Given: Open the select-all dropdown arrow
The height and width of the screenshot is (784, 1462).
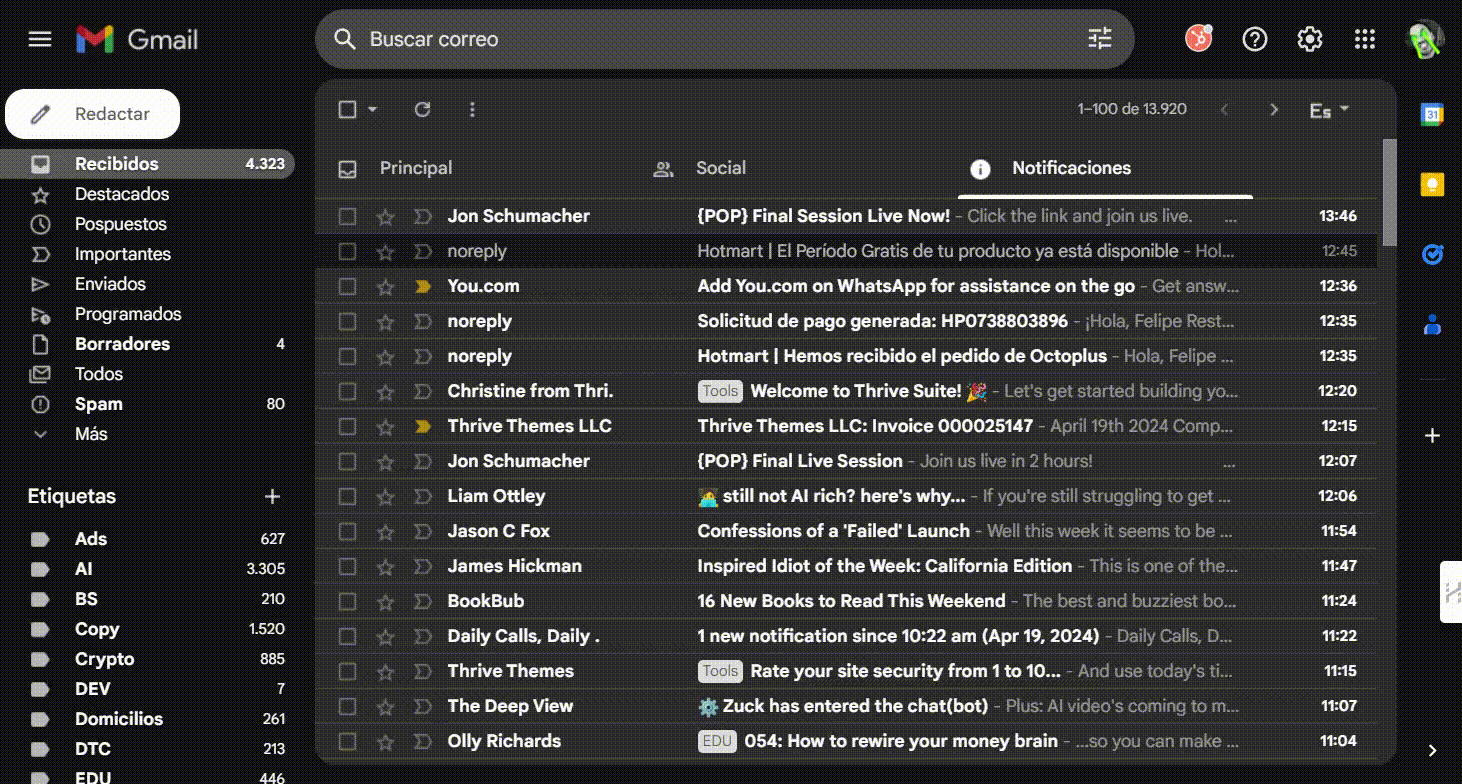Looking at the screenshot, I should [x=373, y=109].
